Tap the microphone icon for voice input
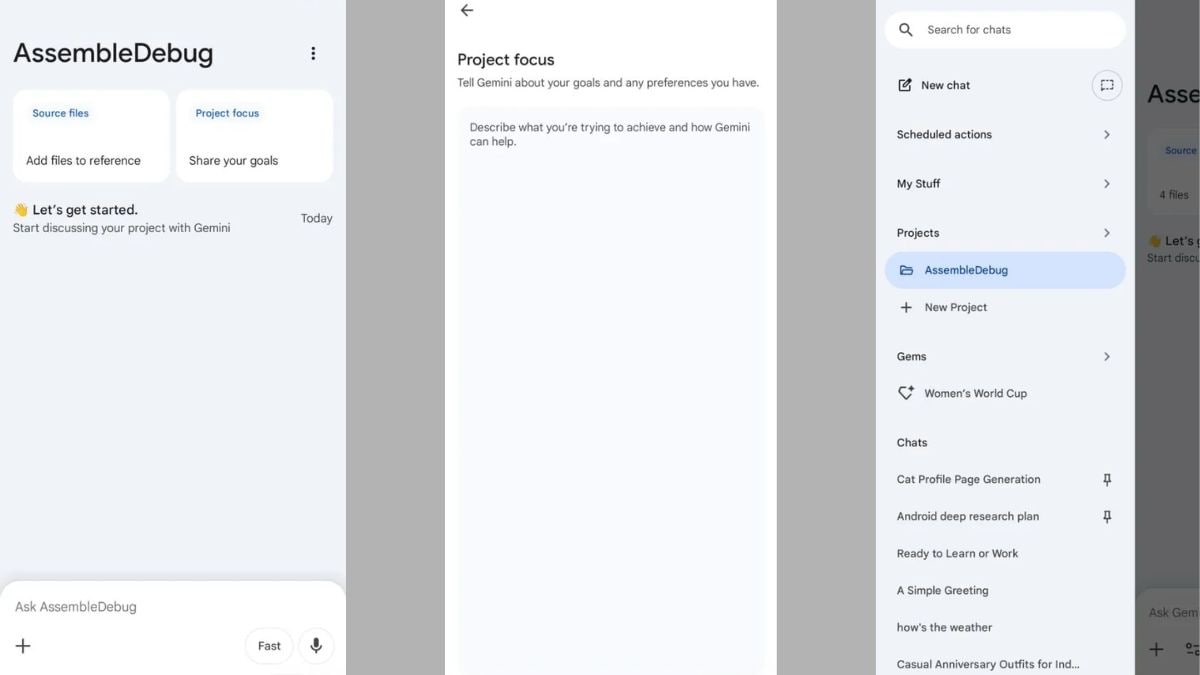 (316, 646)
